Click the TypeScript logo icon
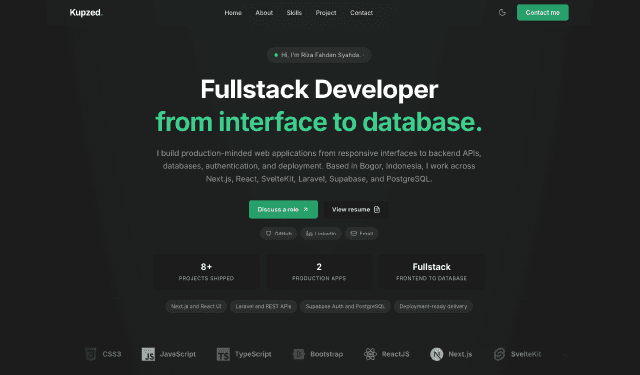Screen dimensions: 640x375 pos(223,354)
